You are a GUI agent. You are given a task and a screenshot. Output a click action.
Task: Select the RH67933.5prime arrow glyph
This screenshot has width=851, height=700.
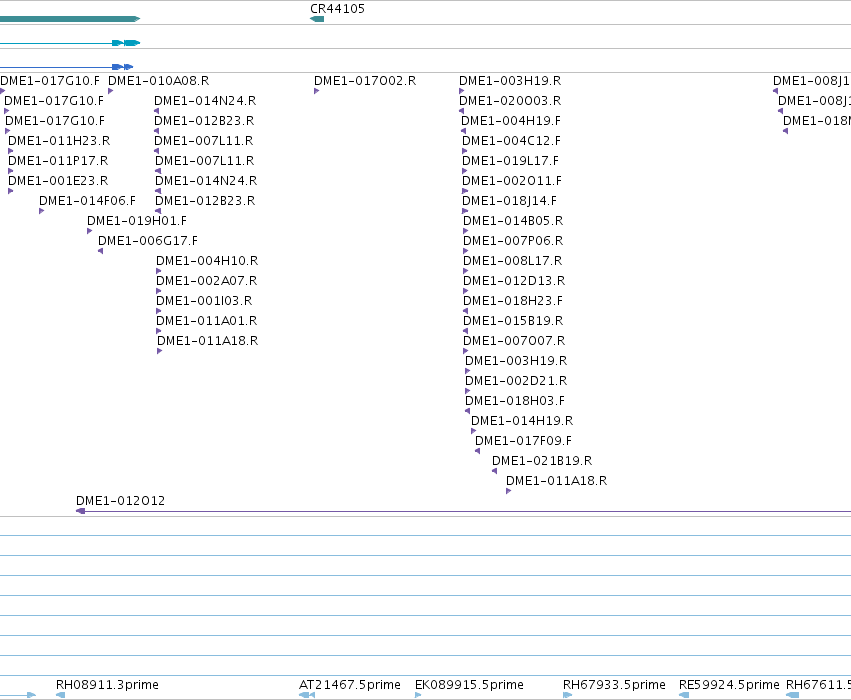tap(568, 695)
